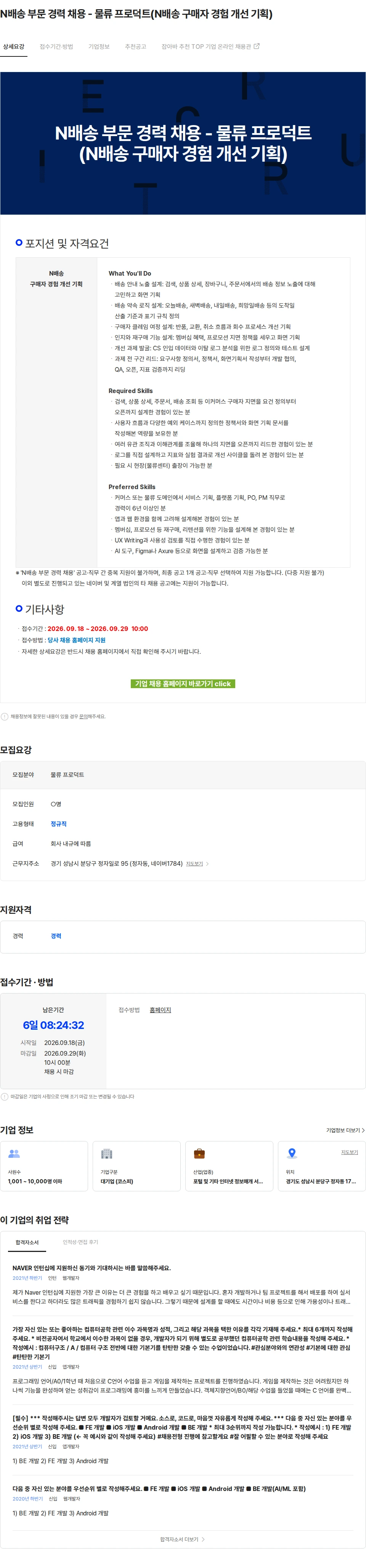Click the 사원수 1,001~10,000명 이하 card

click(x=44, y=1167)
